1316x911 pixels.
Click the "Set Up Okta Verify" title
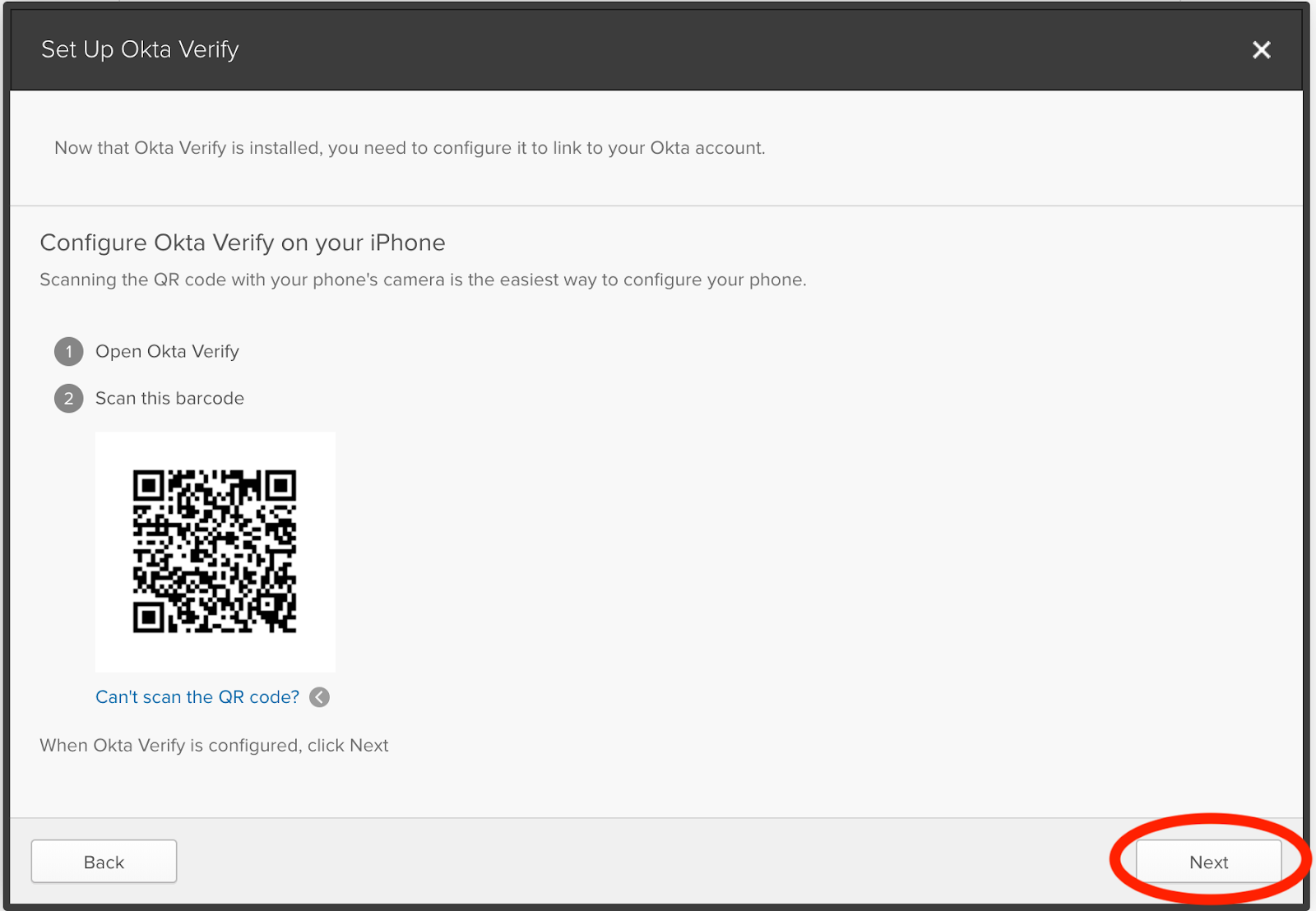click(x=140, y=50)
